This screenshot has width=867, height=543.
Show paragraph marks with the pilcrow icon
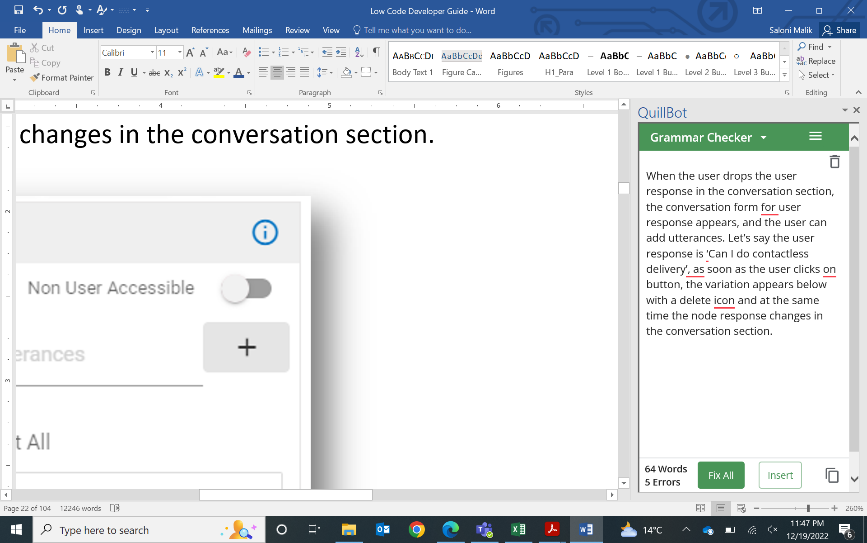tap(375, 52)
